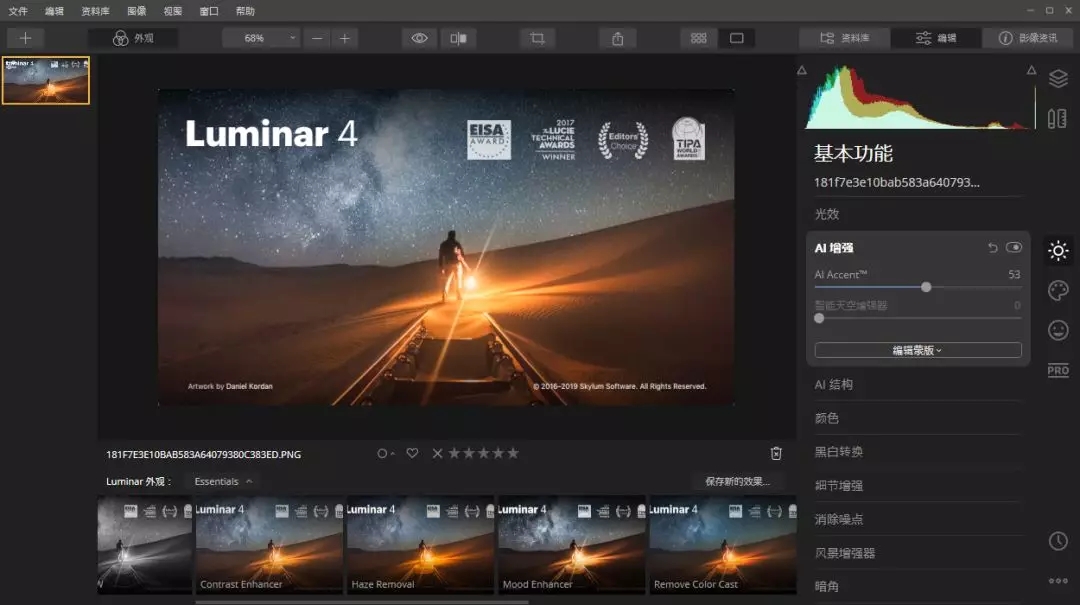Switch to the 影像资讯 info tab
Screen dimensions: 1080x605
point(1028,39)
